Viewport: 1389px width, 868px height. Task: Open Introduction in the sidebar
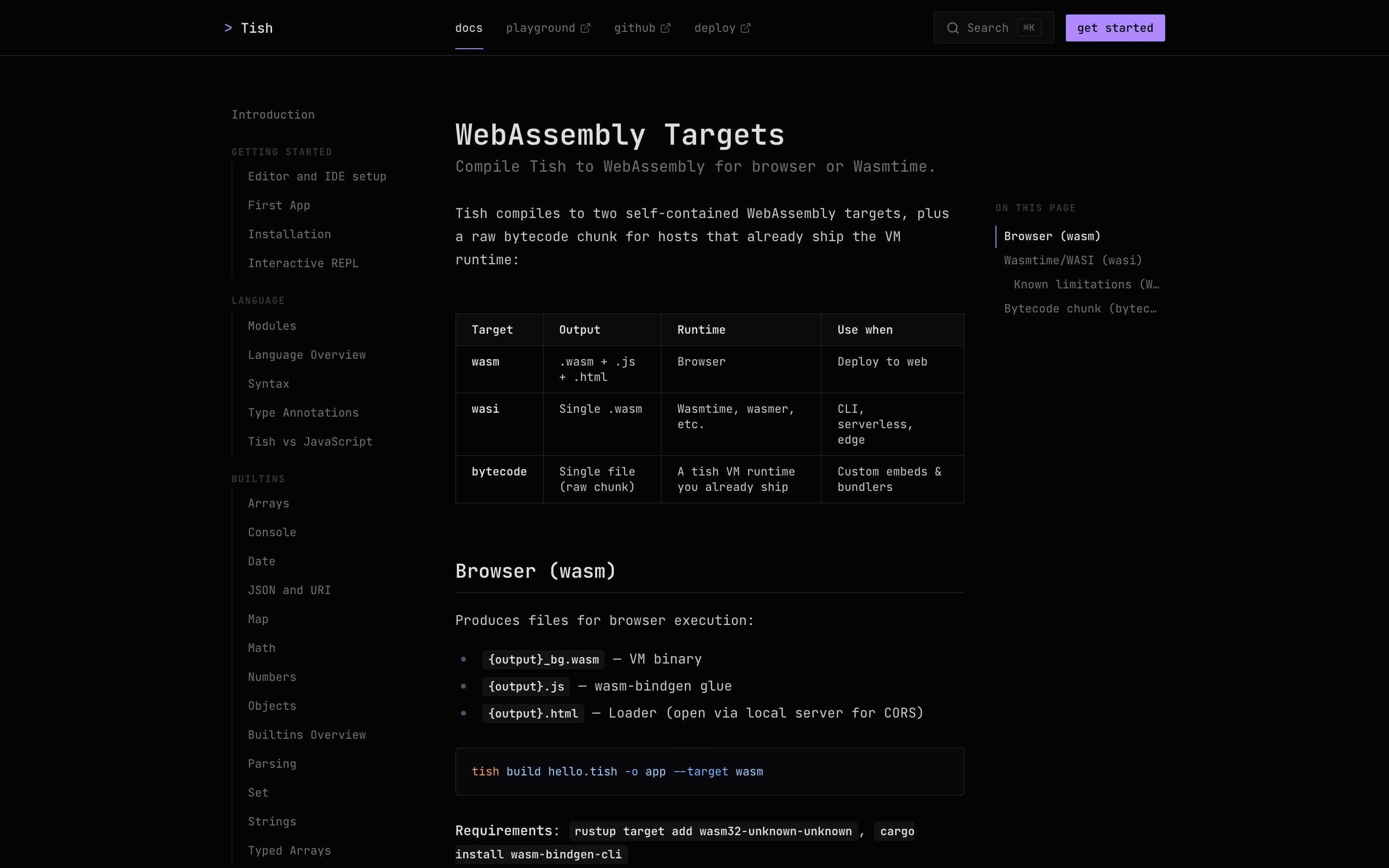[273, 115]
